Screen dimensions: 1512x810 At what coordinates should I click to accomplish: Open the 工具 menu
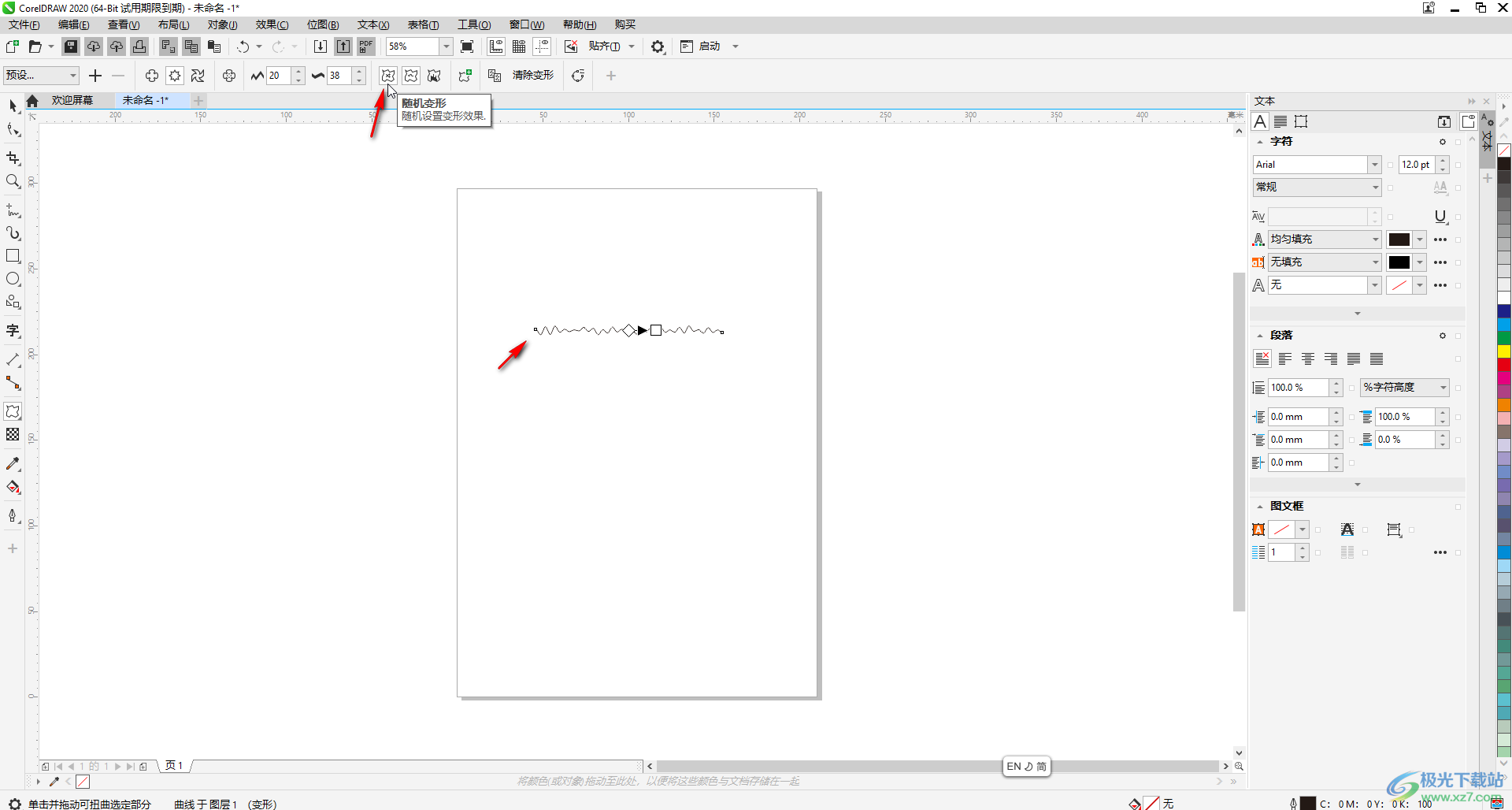[474, 24]
